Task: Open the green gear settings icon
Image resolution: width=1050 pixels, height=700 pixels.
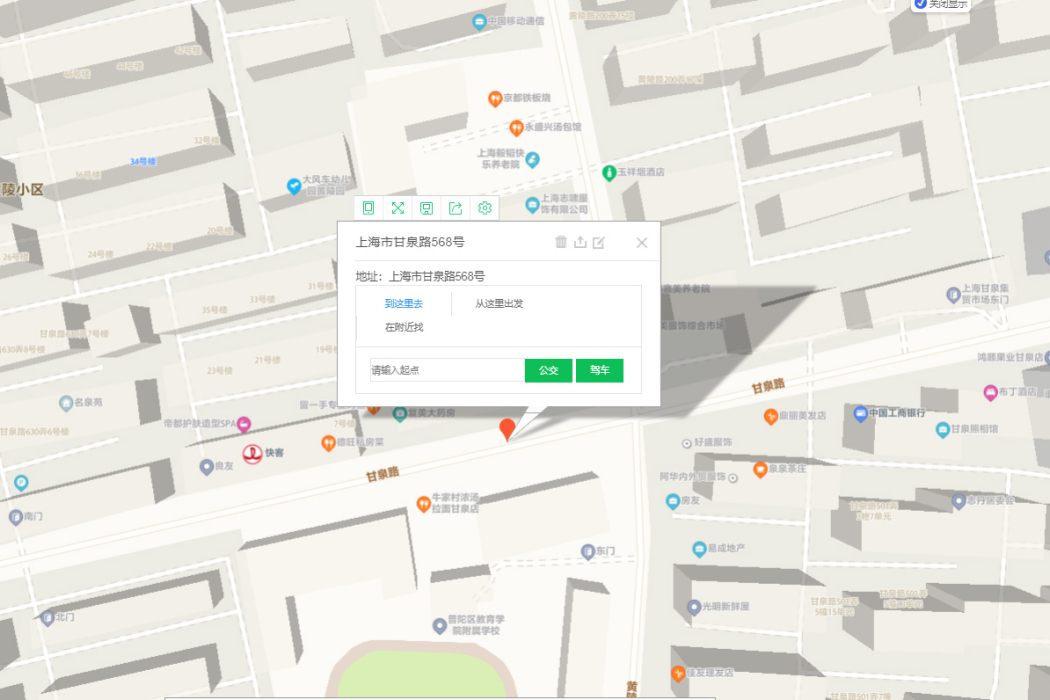Action: click(x=485, y=208)
